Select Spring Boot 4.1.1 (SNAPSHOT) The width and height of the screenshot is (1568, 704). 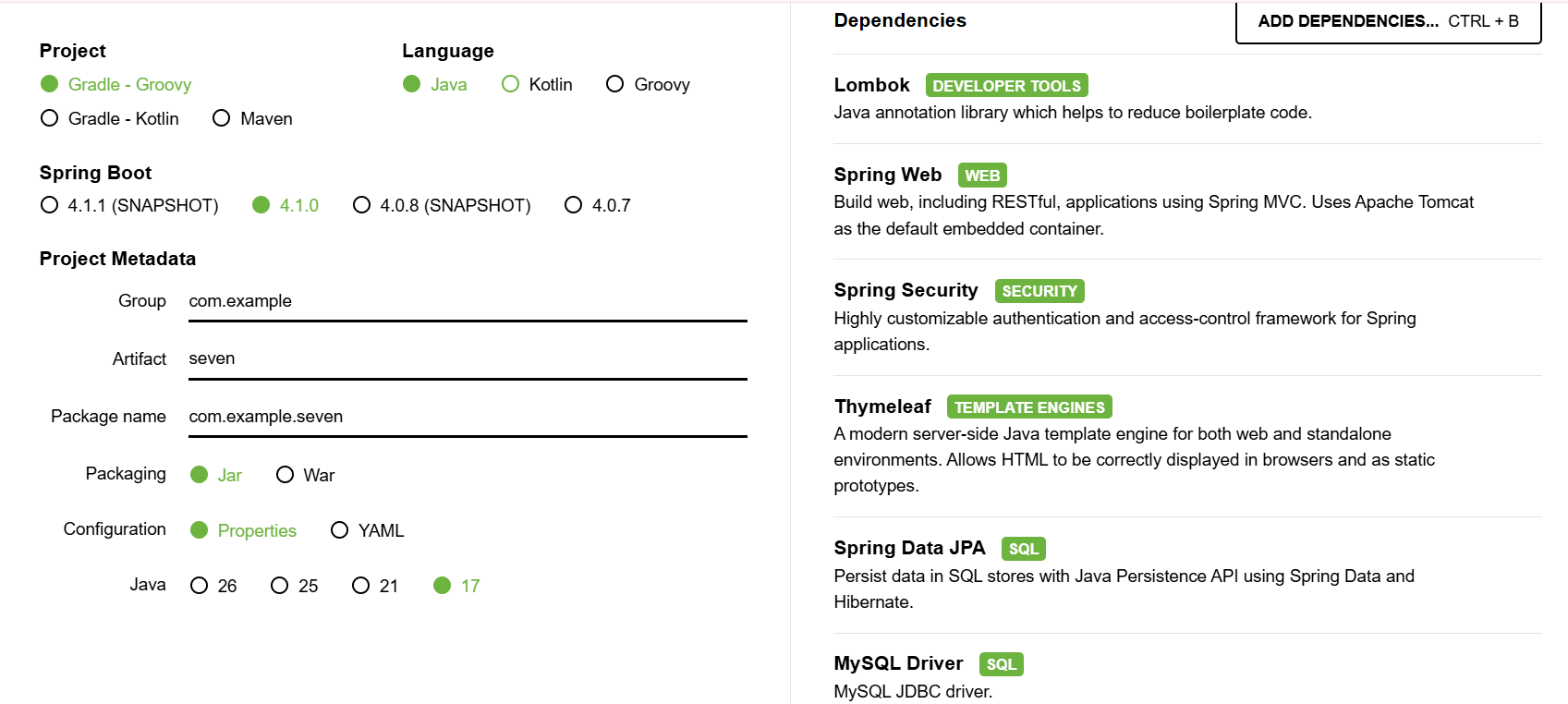129,205
